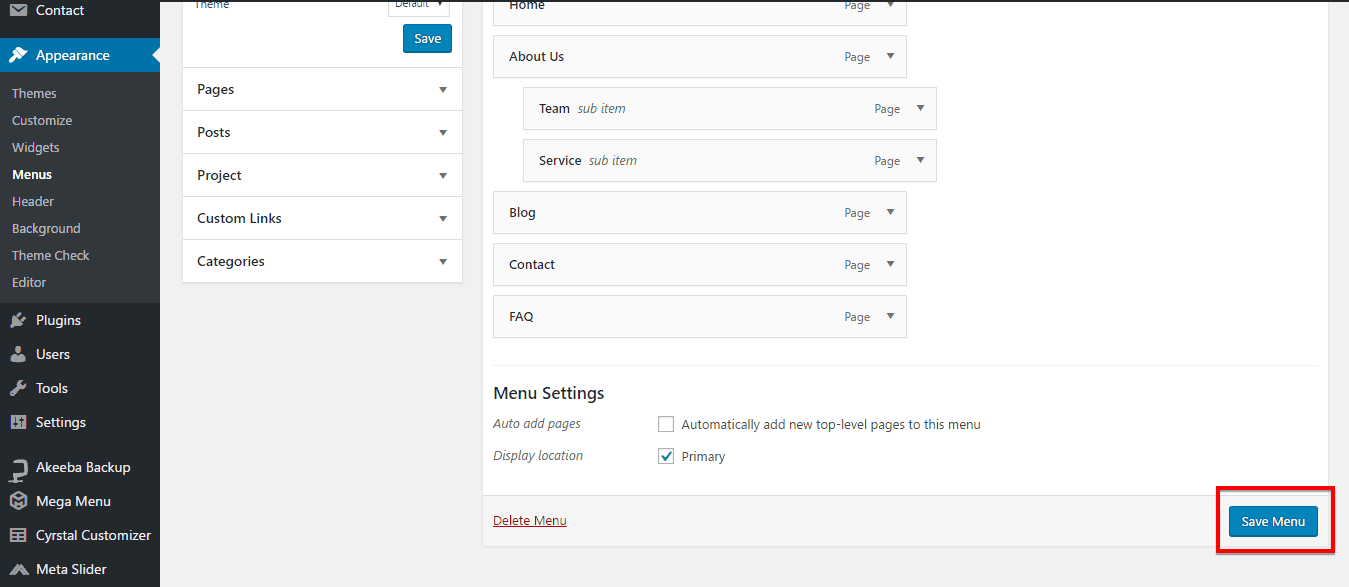Expand the Pages accordion panel
The width and height of the screenshot is (1349, 587).
pos(322,89)
